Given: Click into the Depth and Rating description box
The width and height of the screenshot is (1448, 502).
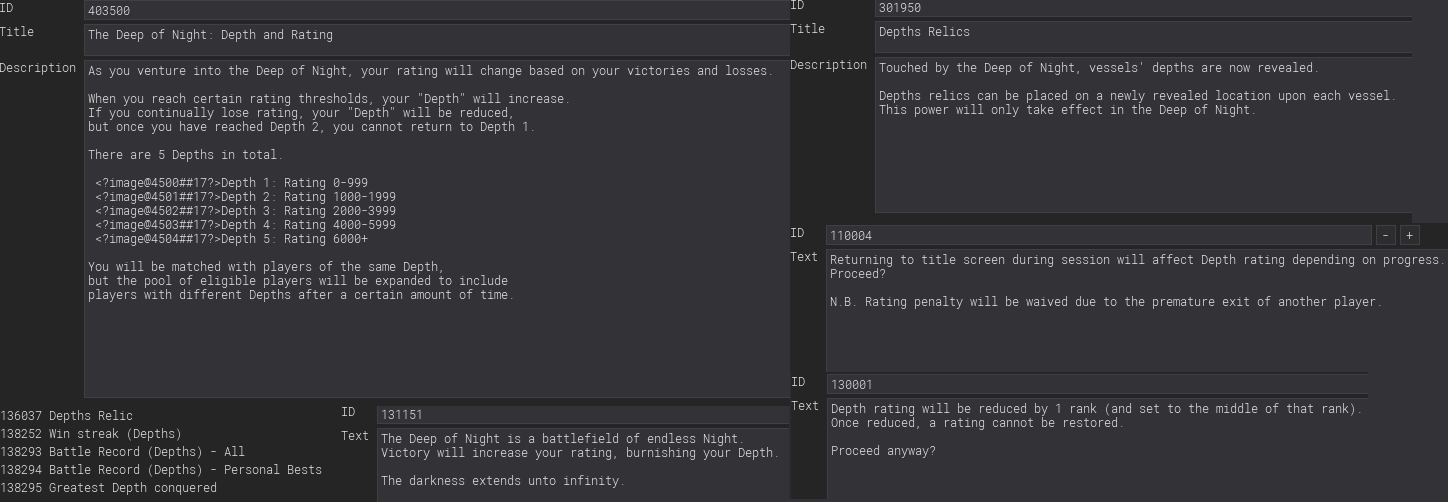Looking at the screenshot, I should click(437, 228).
